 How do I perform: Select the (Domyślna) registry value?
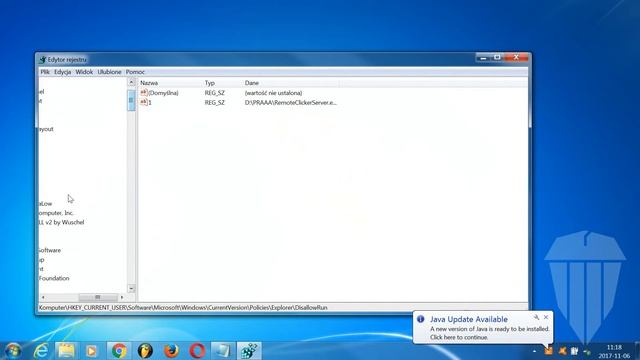coord(163,93)
